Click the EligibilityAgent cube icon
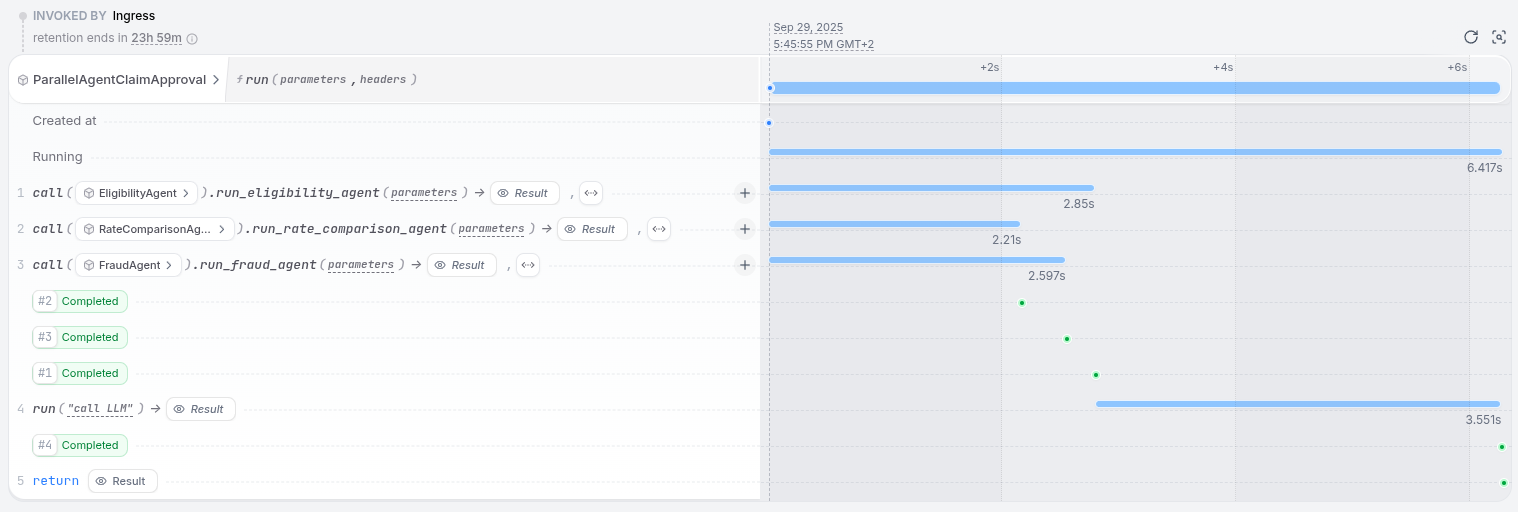The width and height of the screenshot is (1518, 512). click(89, 193)
